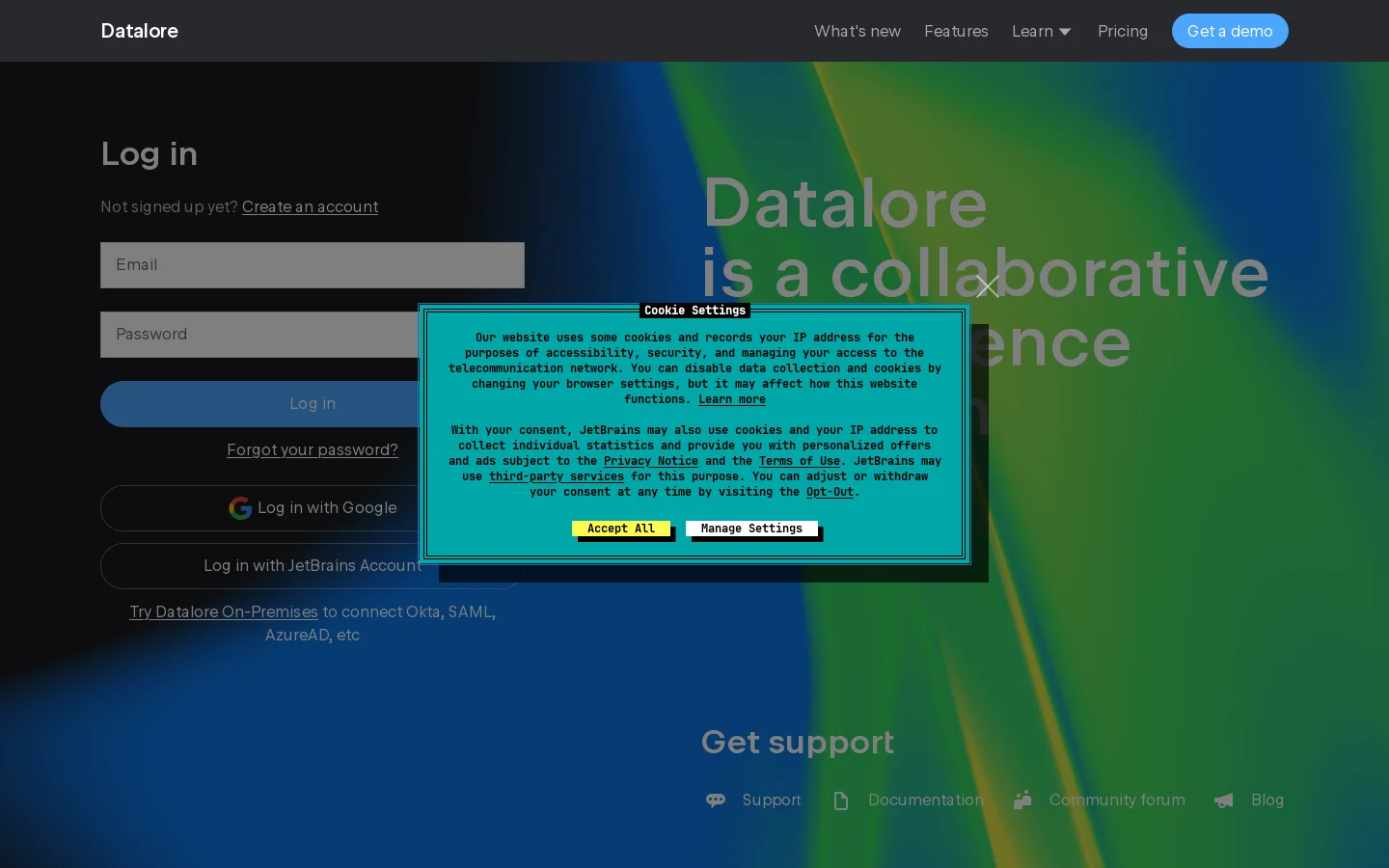Click the Get a demo button
This screenshot has width=1389, height=868.
coord(1230,31)
